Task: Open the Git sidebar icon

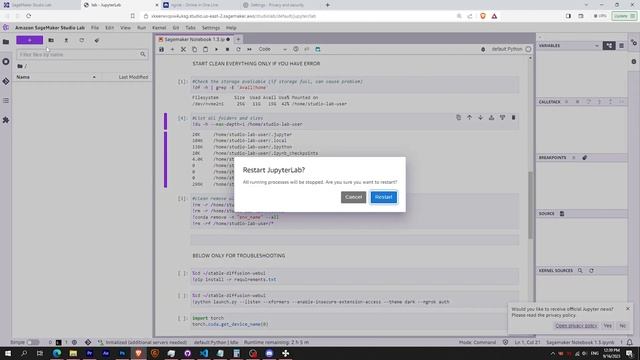Action: click(x=6, y=81)
